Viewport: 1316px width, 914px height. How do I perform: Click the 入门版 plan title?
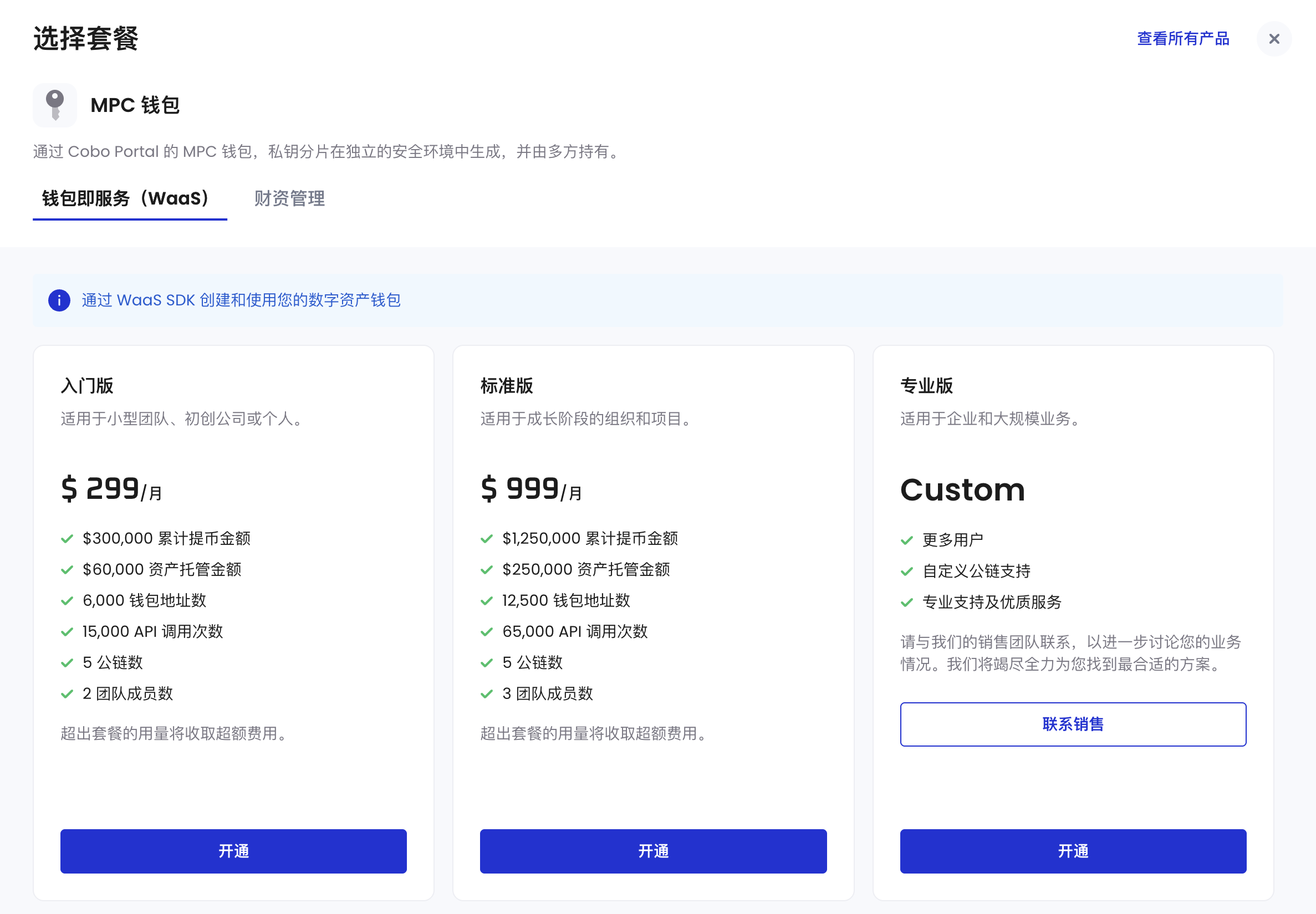point(87,385)
